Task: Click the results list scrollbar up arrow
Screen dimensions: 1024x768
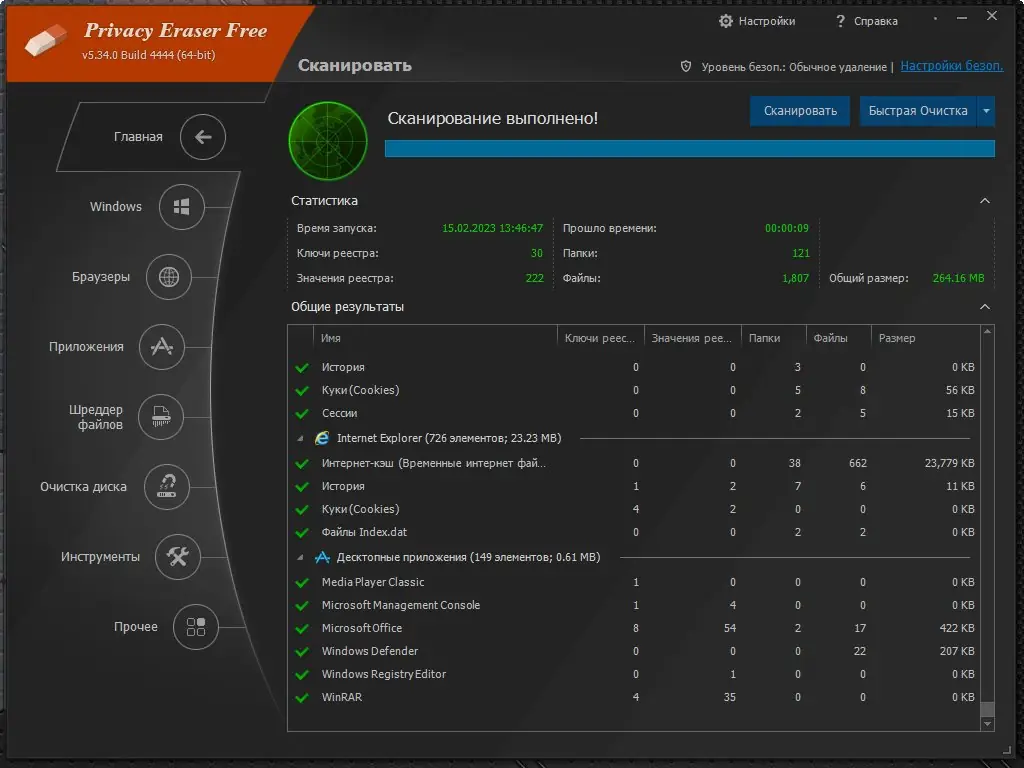Action: (x=987, y=332)
